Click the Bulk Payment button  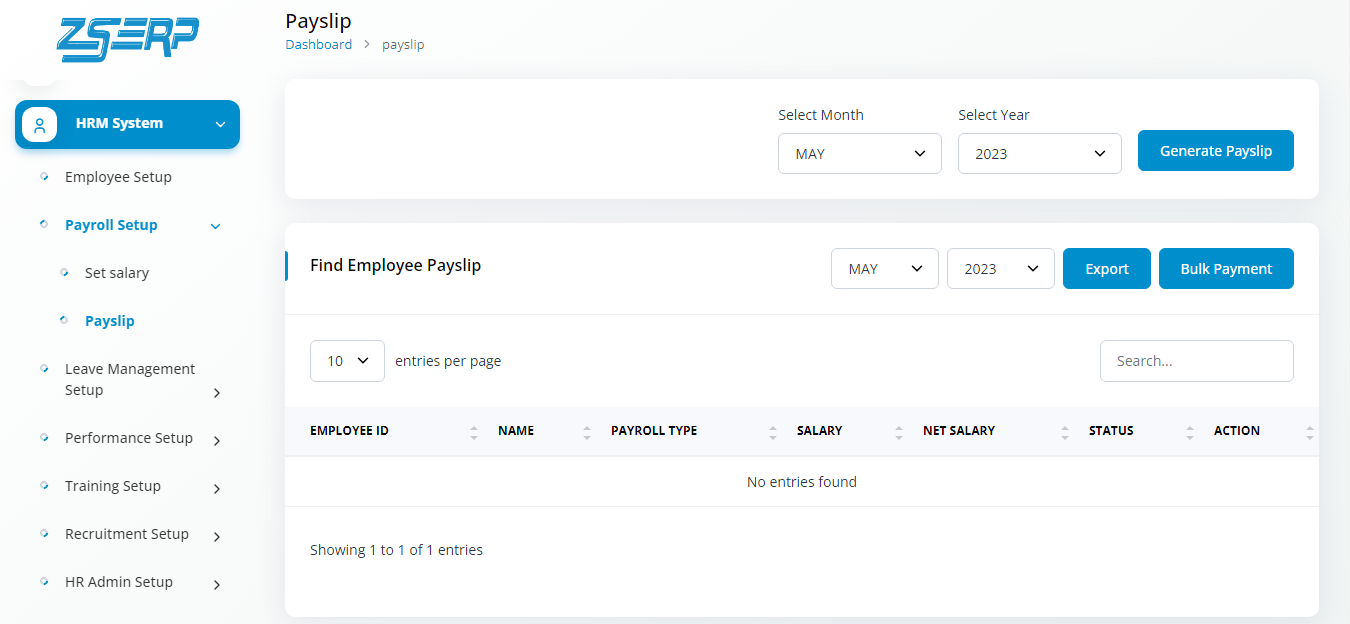1226,269
